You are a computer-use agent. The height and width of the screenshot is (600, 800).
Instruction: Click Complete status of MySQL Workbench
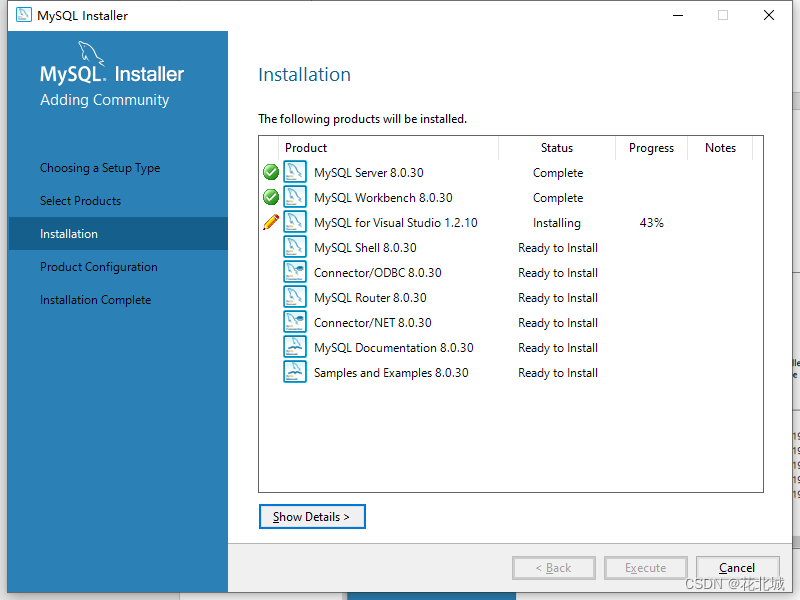pos(558,198)
